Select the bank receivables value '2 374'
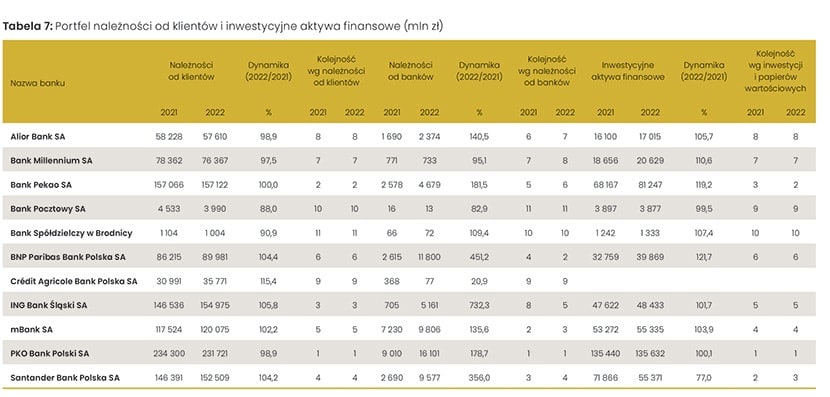Screen dimensions: 830x397 point(429,137)
